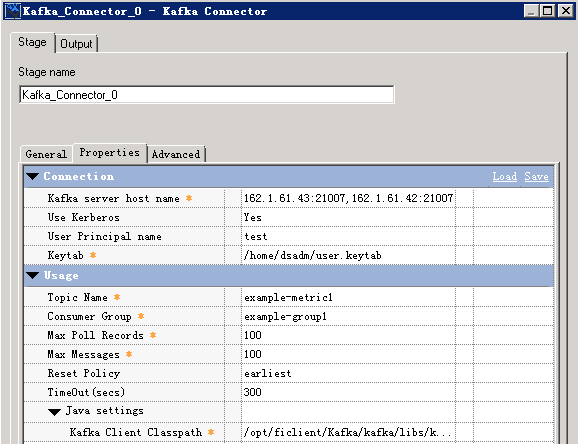Click the Kafka Connector title bar icon

(x=12, y=11)
